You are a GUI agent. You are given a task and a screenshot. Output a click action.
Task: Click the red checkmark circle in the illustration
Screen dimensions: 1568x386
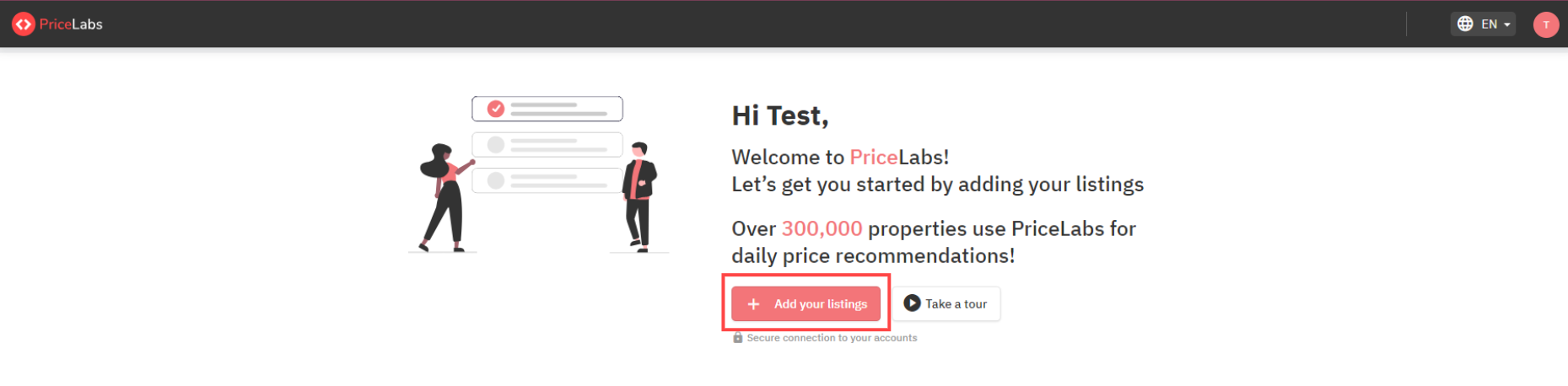tap(496, 109)
